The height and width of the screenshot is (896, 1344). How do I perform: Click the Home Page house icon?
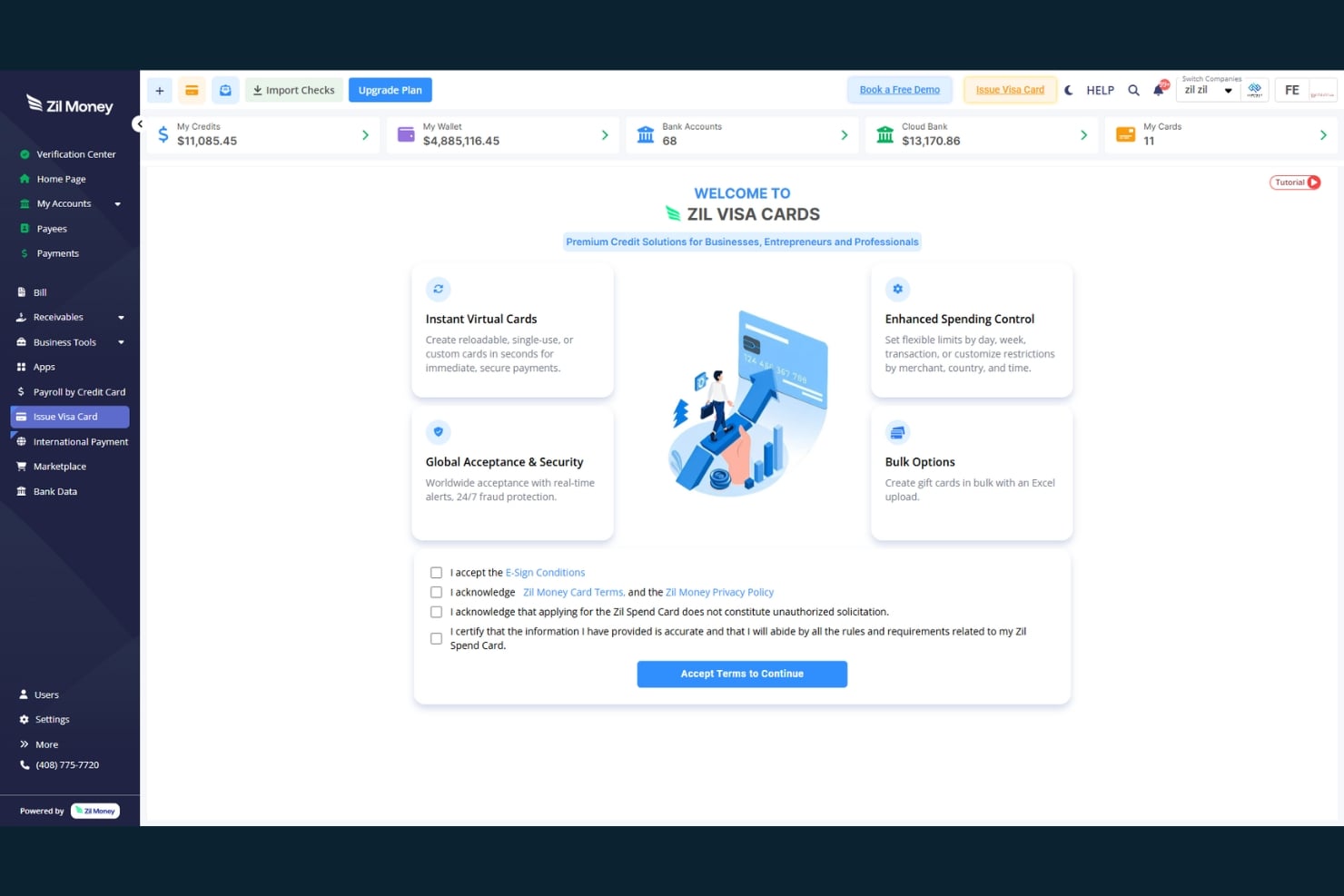(x=25, y=179)
